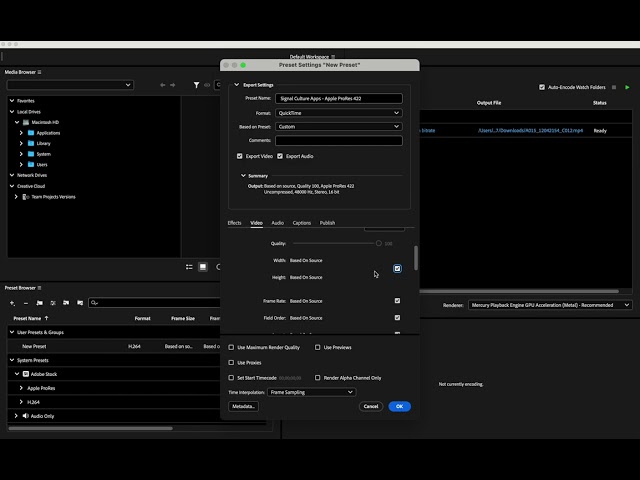Toggle Frame Rate match source checkbox

pyautogui.click(x=397, y=301)
